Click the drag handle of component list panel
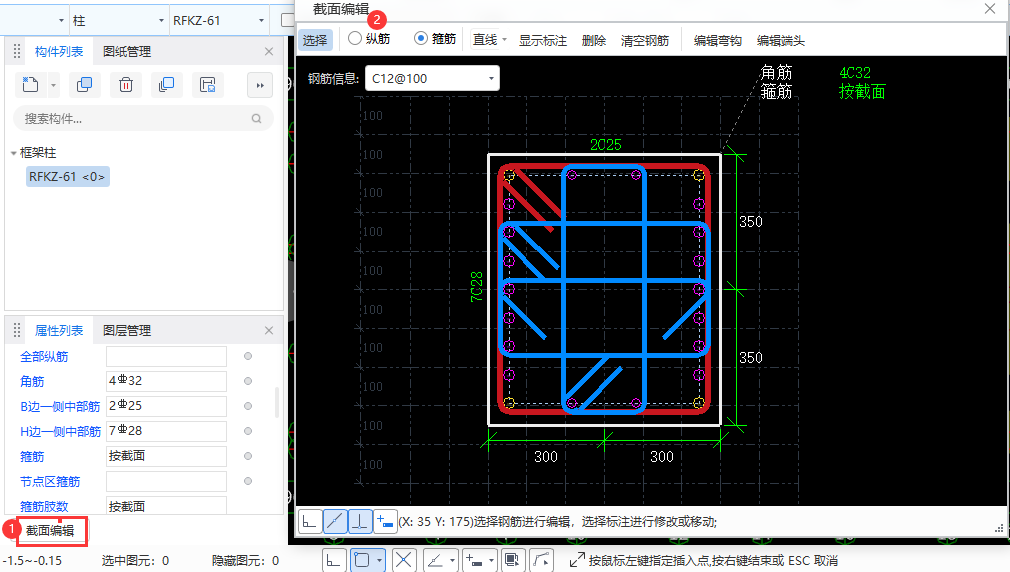 pos(17,52)
